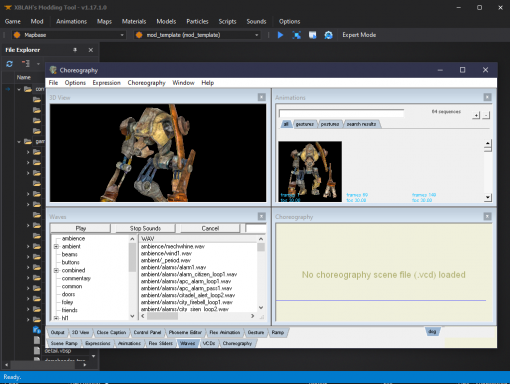This screenshot has height=384, width=510.
Task: Select ambience/wind1.wav in the list
Action: tap(166, 254)
